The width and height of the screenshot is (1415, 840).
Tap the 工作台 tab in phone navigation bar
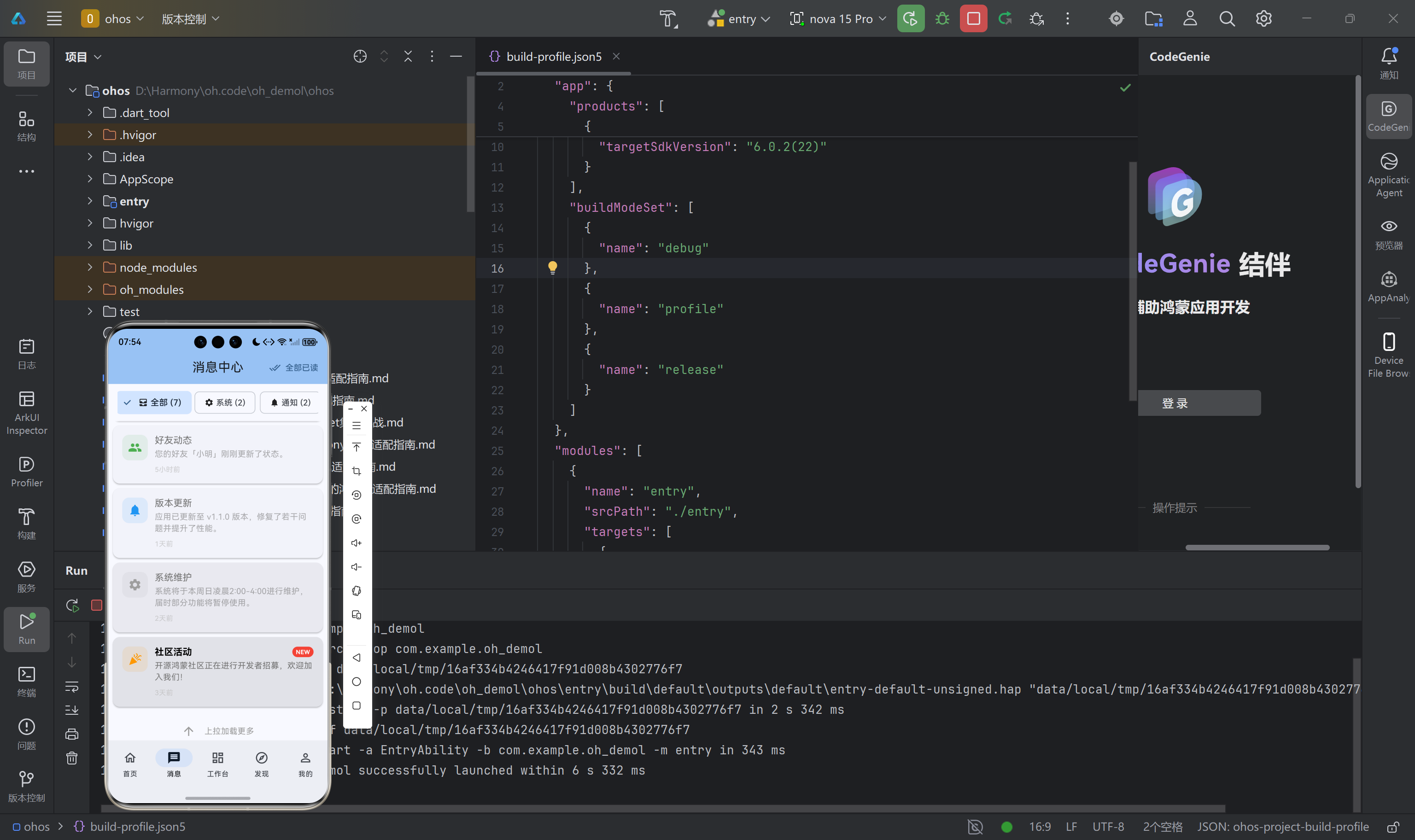point(217,763)
